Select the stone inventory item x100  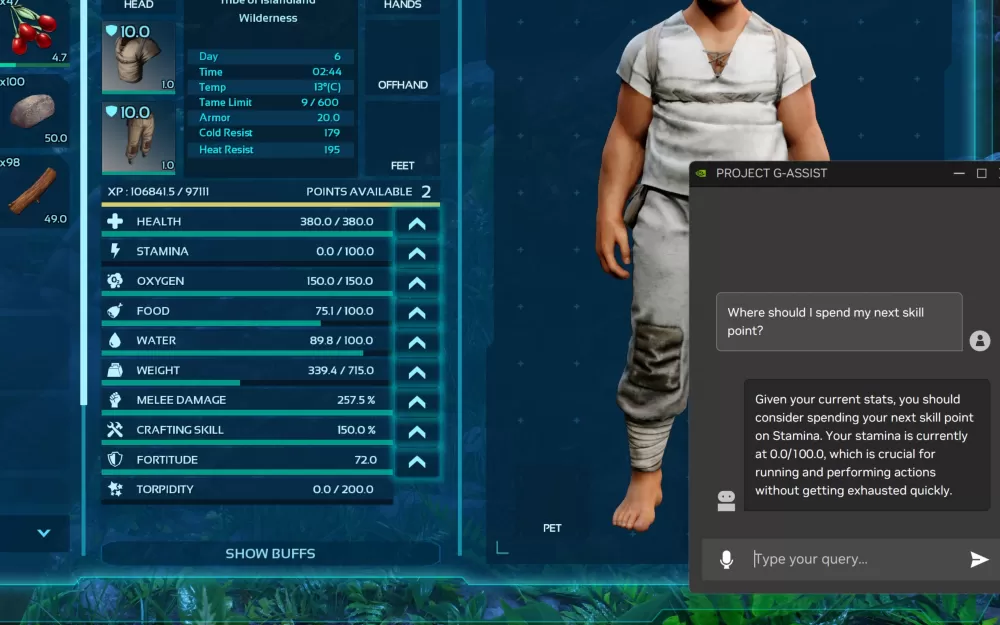(34, 110)
